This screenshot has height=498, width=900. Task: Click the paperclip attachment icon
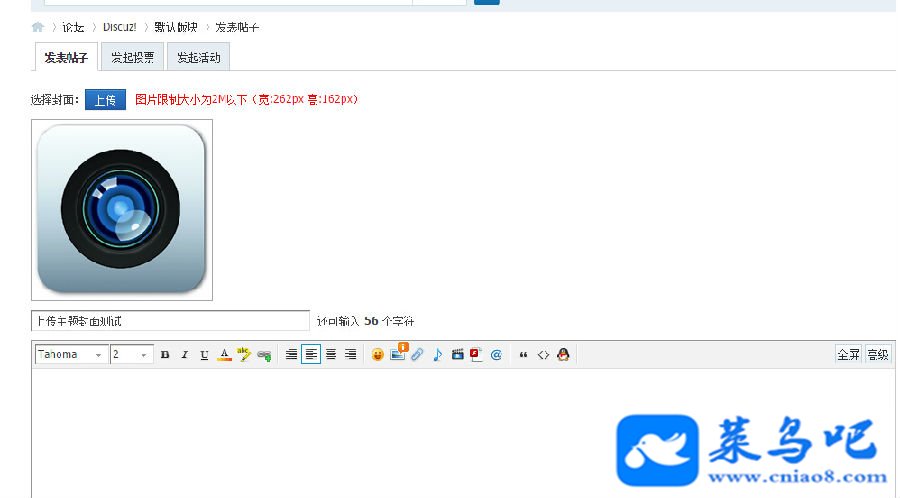pos(417,355)
